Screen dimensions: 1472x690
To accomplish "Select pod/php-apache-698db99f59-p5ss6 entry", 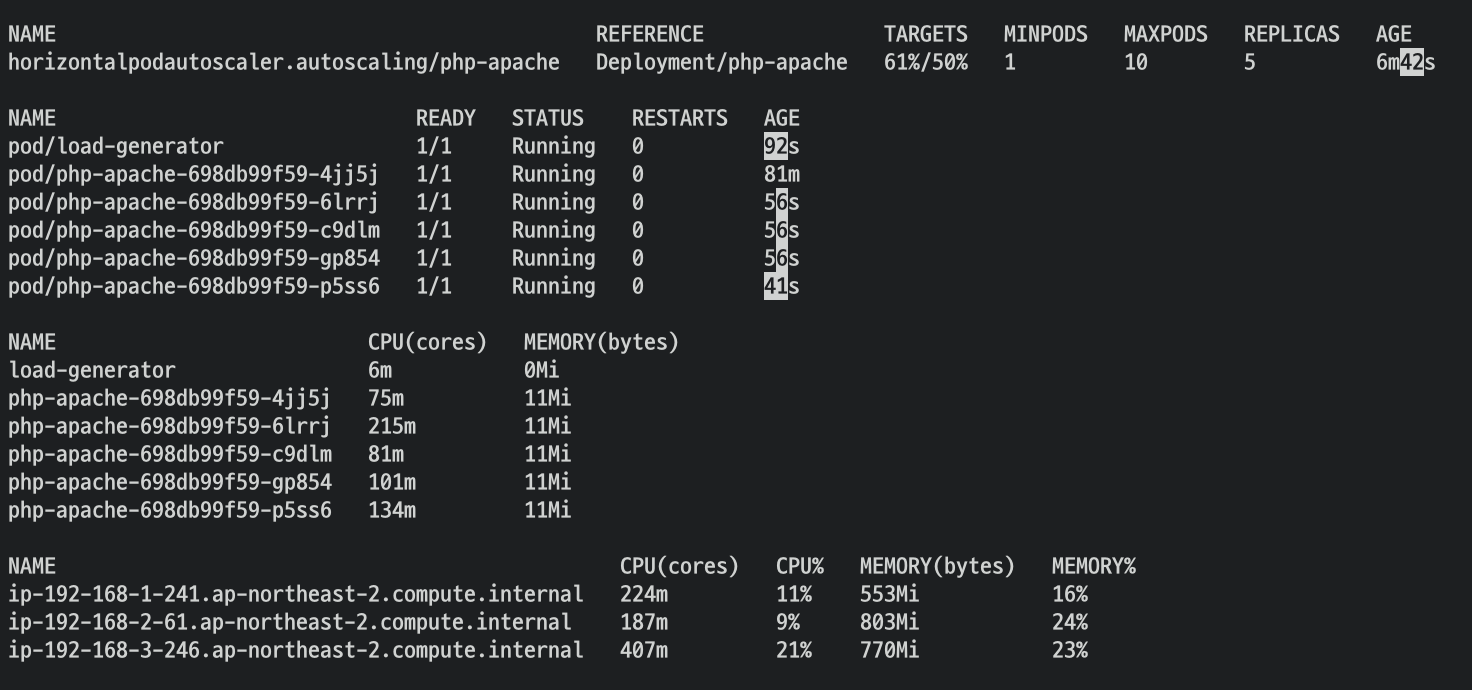I will tap(194, 286).
